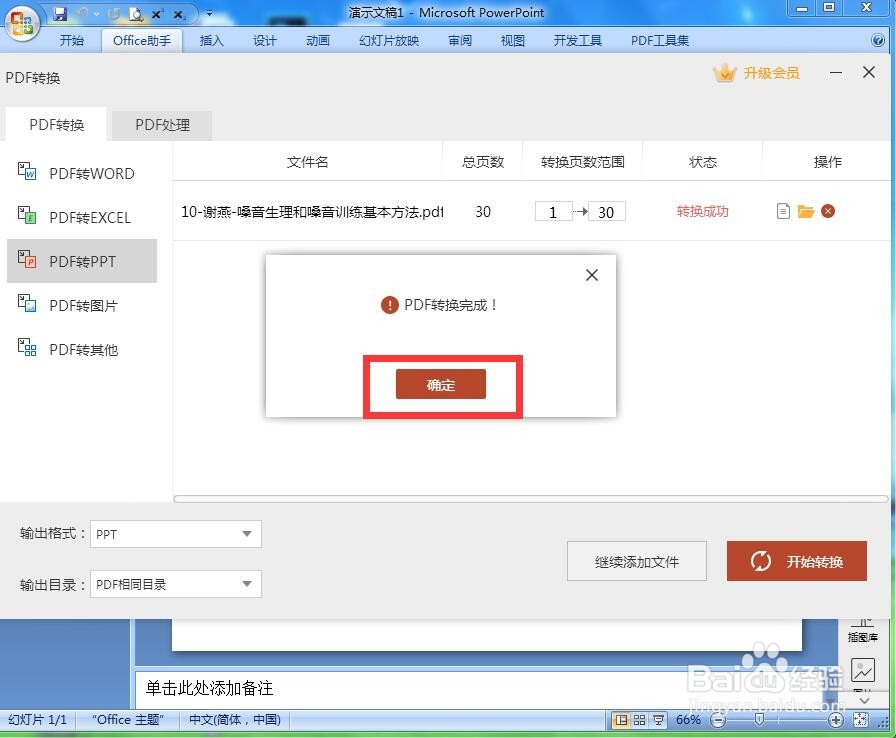Viewport: 896px width, 738px height.
Task: Adjust the zoom slider in the status bar
Action: click(760, 720)
